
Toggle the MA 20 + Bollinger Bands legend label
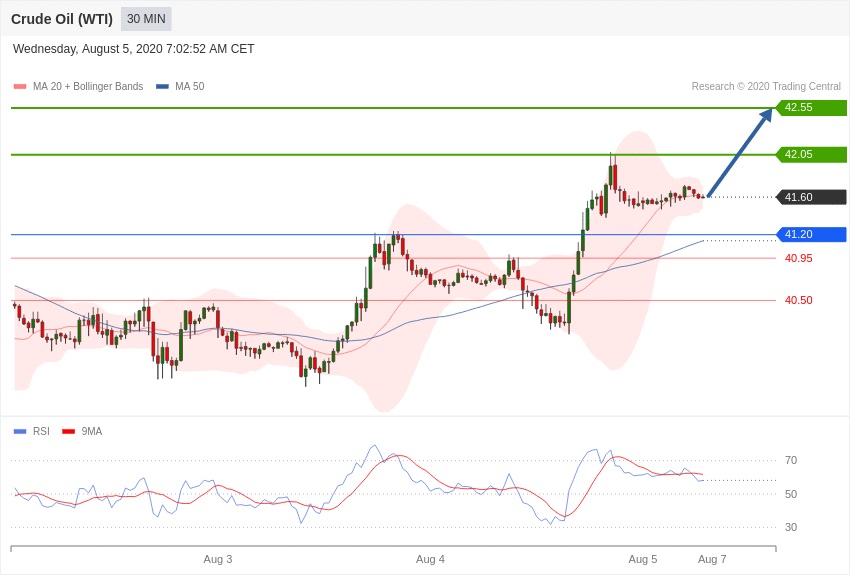tap(88, 87)
